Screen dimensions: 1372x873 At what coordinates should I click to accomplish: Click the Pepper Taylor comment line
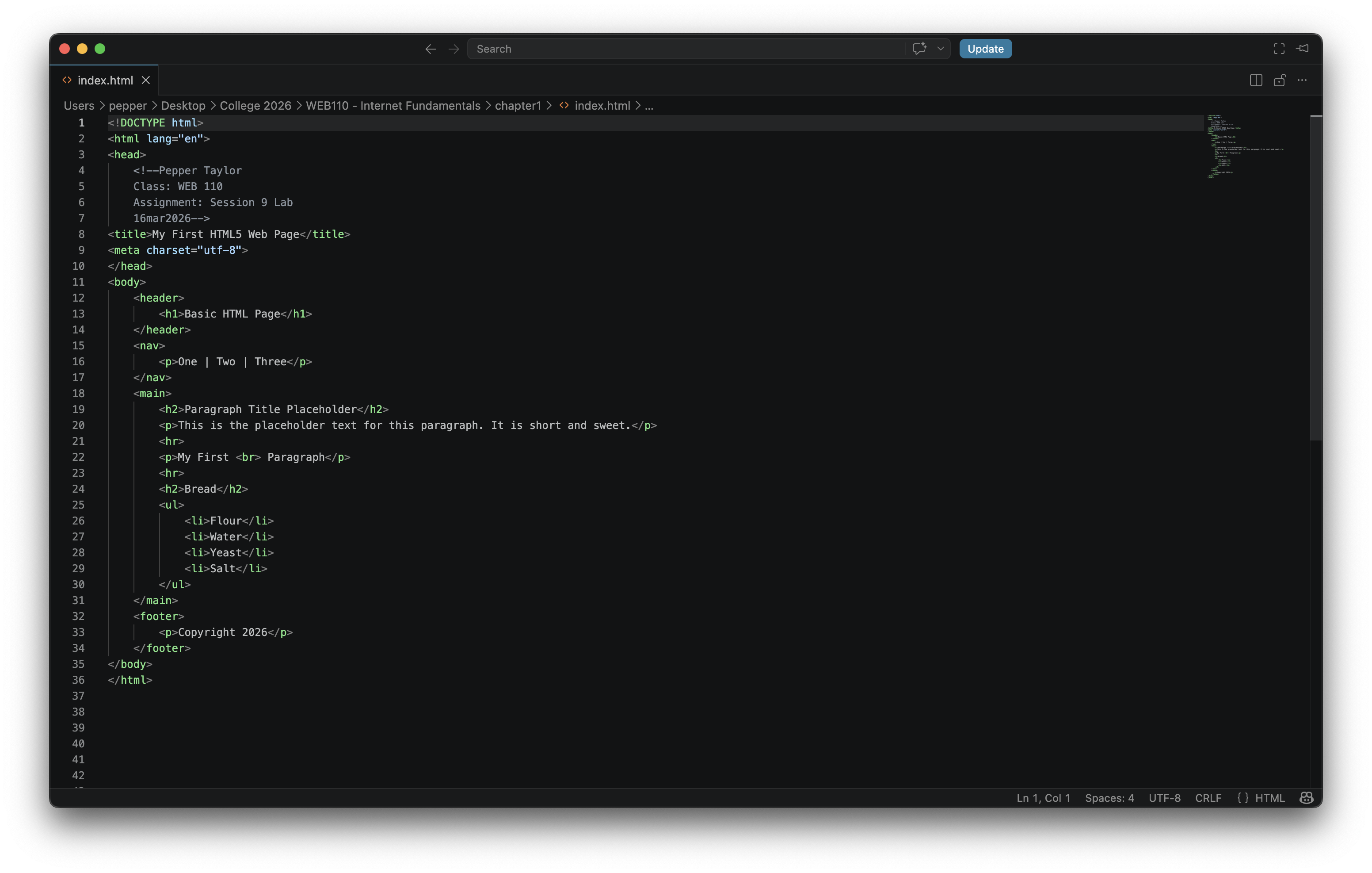tap(187, 171)
